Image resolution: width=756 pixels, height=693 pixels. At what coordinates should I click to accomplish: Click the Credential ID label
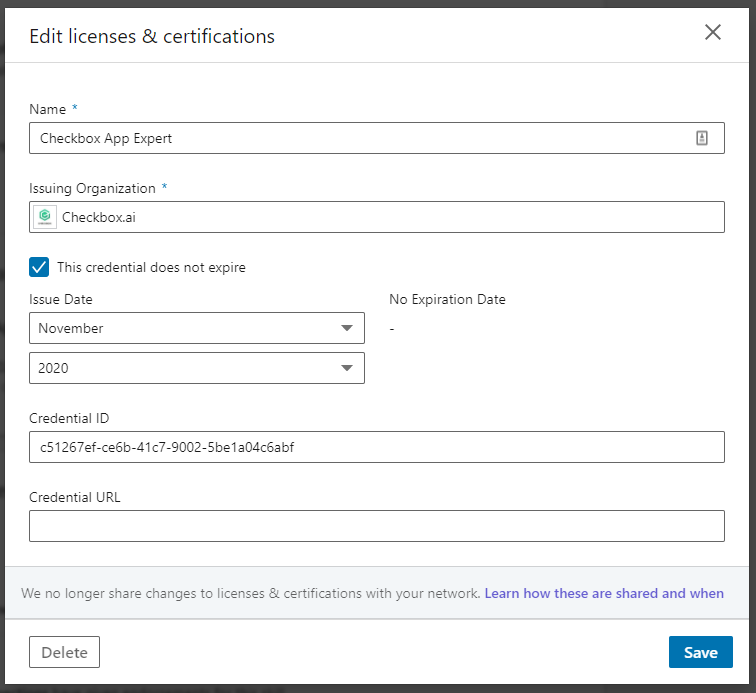coord(69,418)
